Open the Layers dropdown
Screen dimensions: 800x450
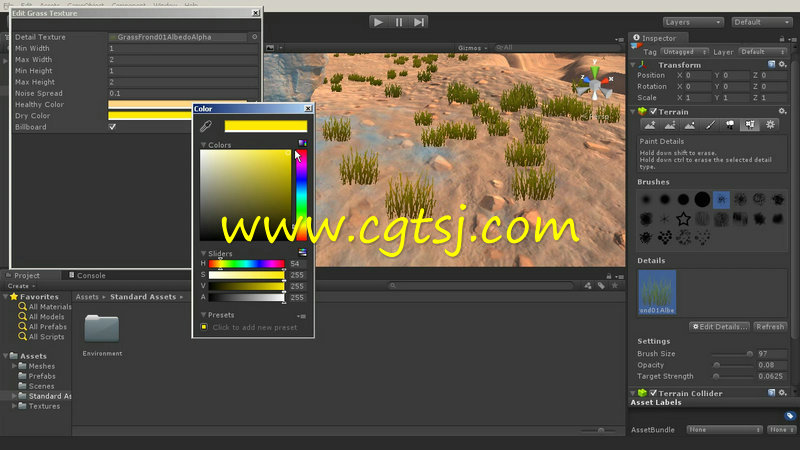coord(693,22)
